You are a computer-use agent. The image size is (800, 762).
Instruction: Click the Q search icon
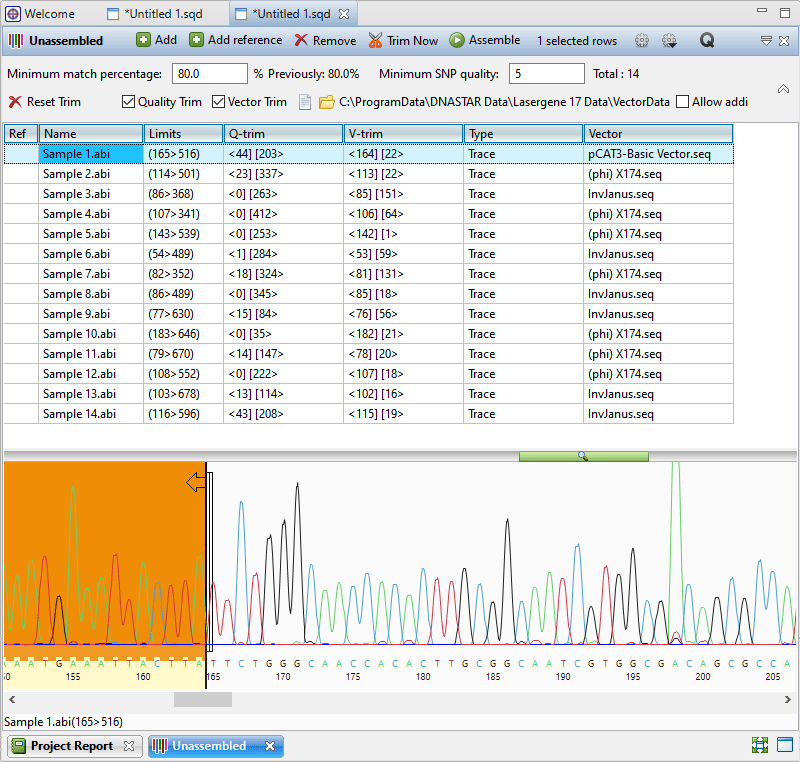pyautogui.click(x=707, y=40)
